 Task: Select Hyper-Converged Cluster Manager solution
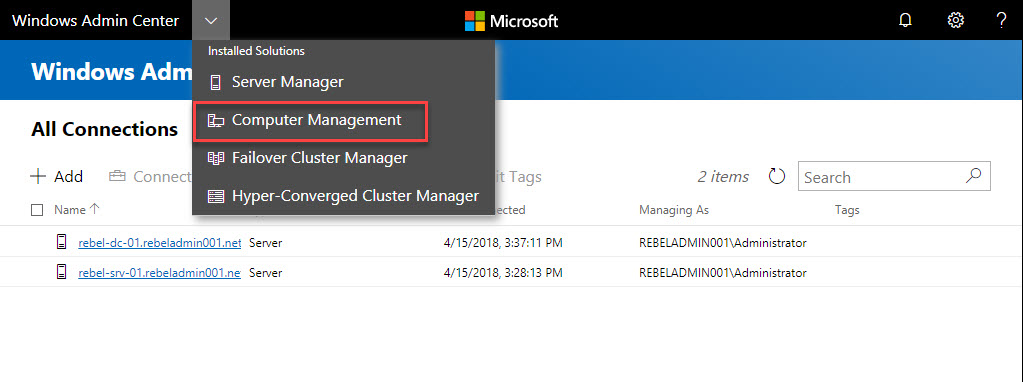point(343,196)
